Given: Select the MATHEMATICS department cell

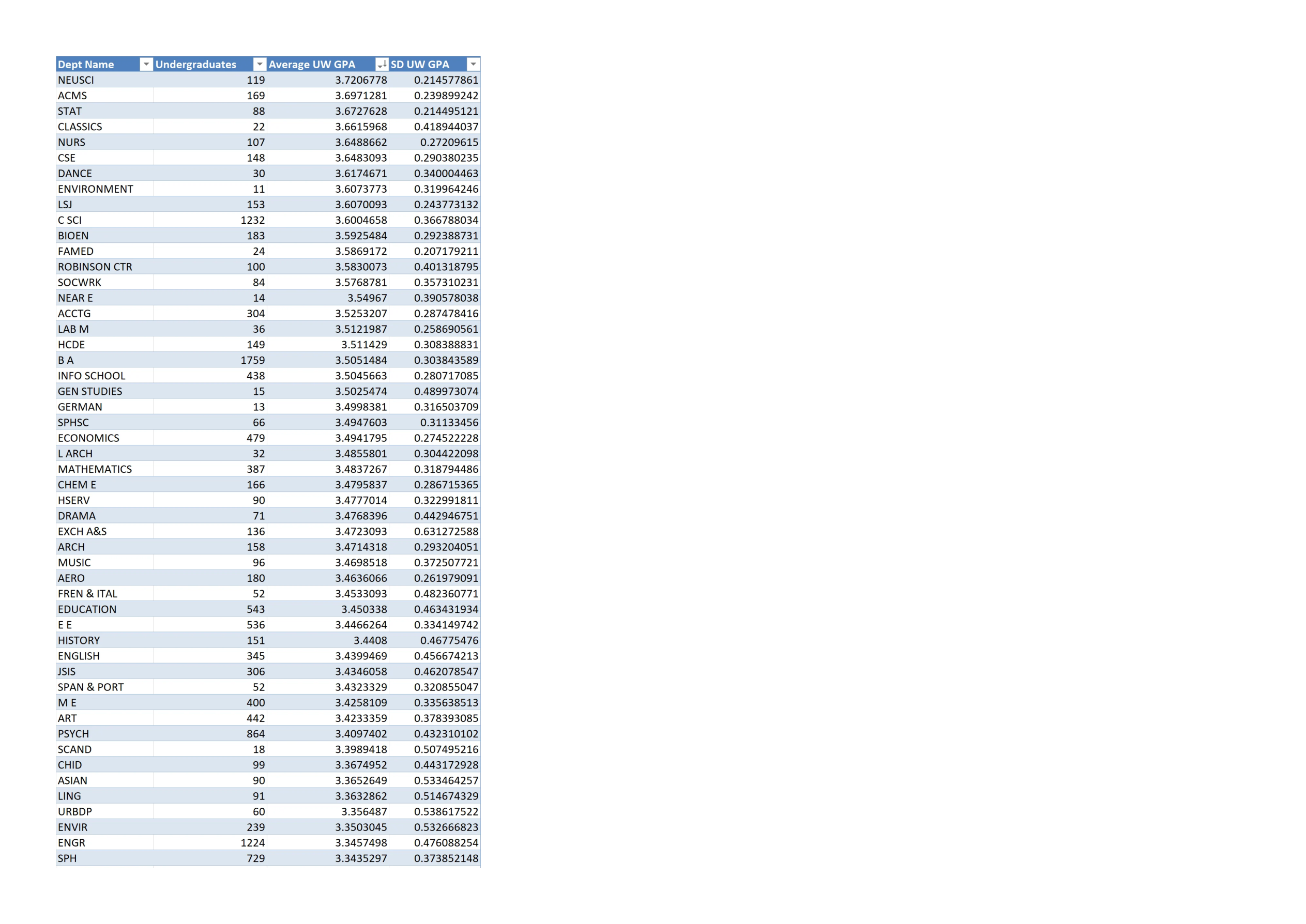Looking at the screenshot, I should 95,469.
